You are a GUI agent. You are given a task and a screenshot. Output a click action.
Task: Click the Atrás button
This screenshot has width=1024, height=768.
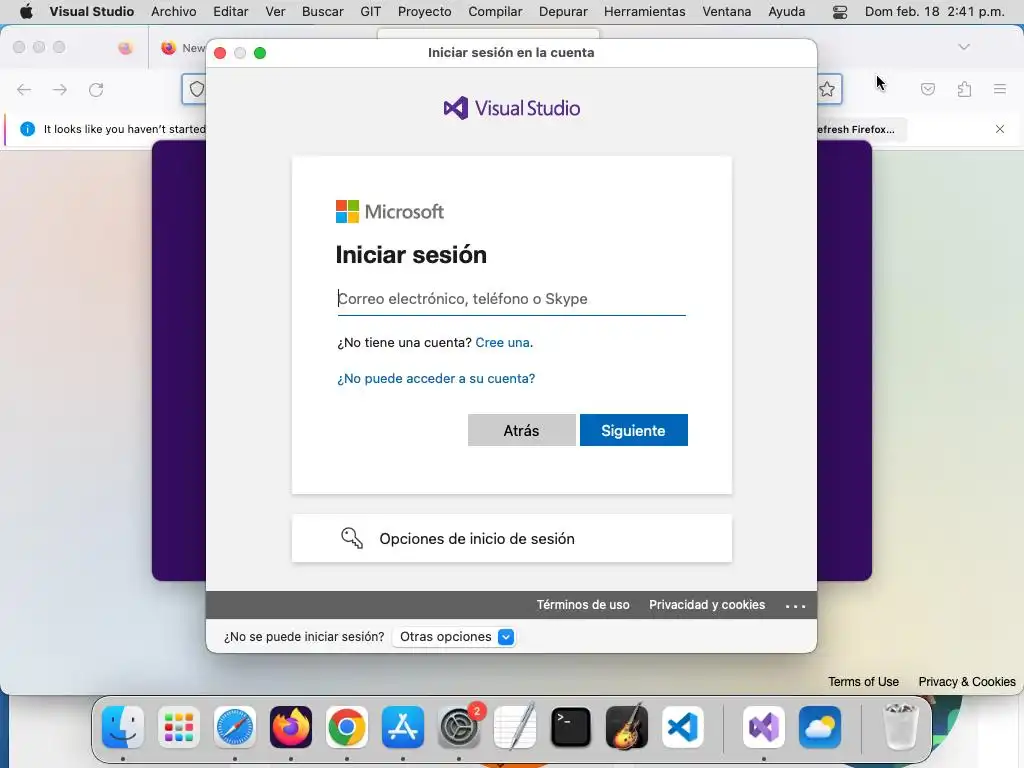coord(522,430)
